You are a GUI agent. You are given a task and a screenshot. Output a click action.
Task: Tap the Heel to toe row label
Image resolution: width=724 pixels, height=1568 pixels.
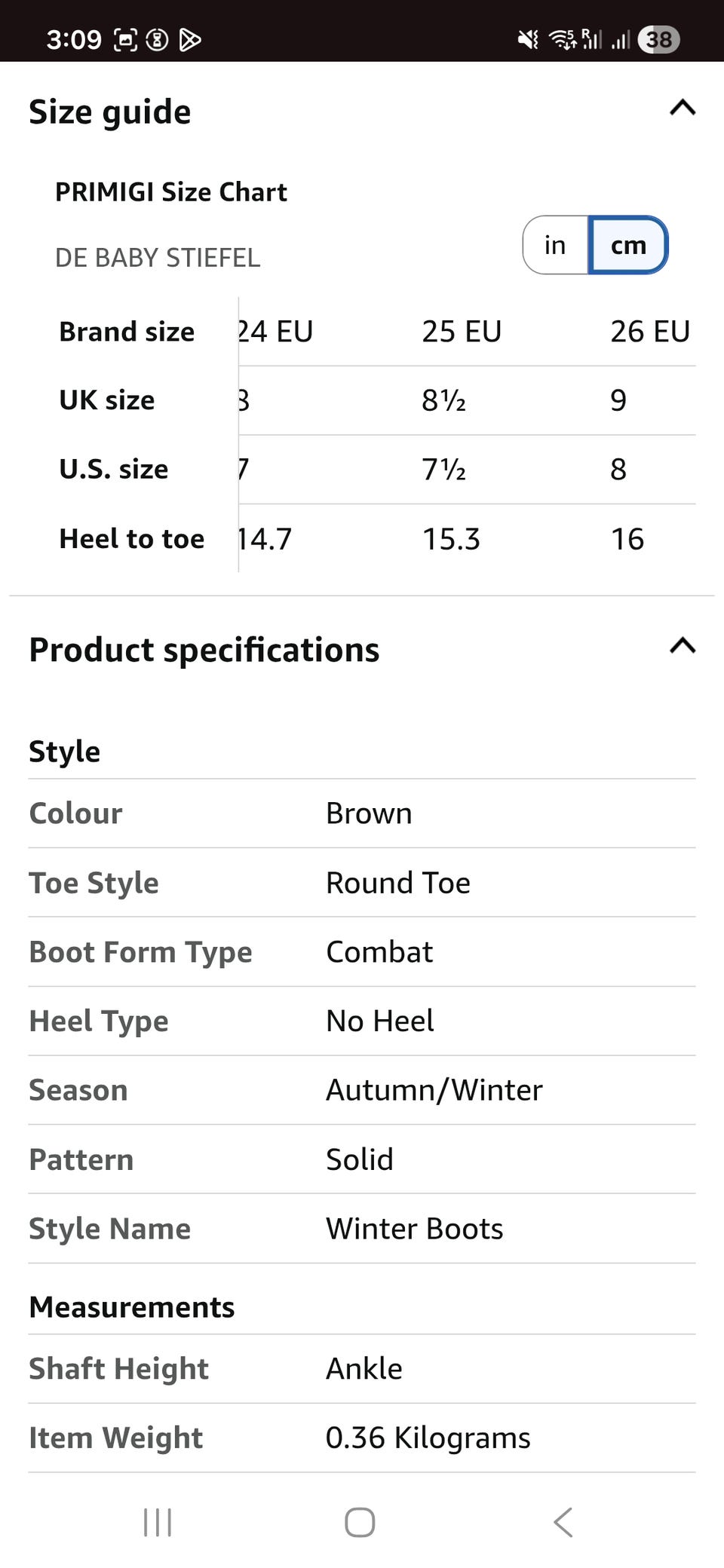[132, 539]
